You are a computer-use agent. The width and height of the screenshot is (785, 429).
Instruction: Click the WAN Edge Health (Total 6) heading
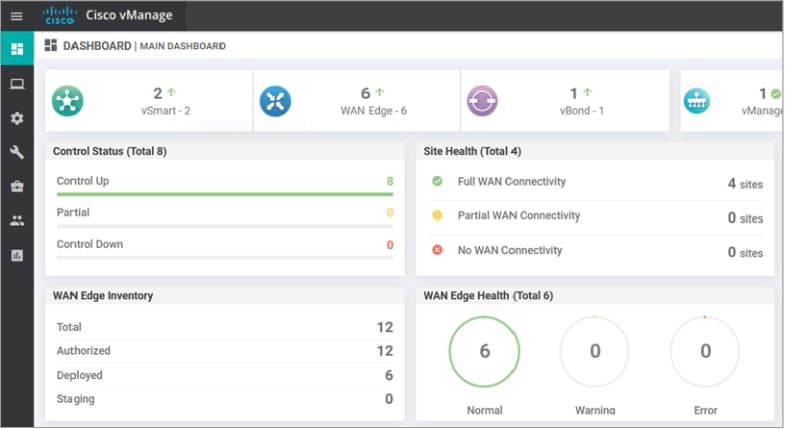tap(488, 295)
